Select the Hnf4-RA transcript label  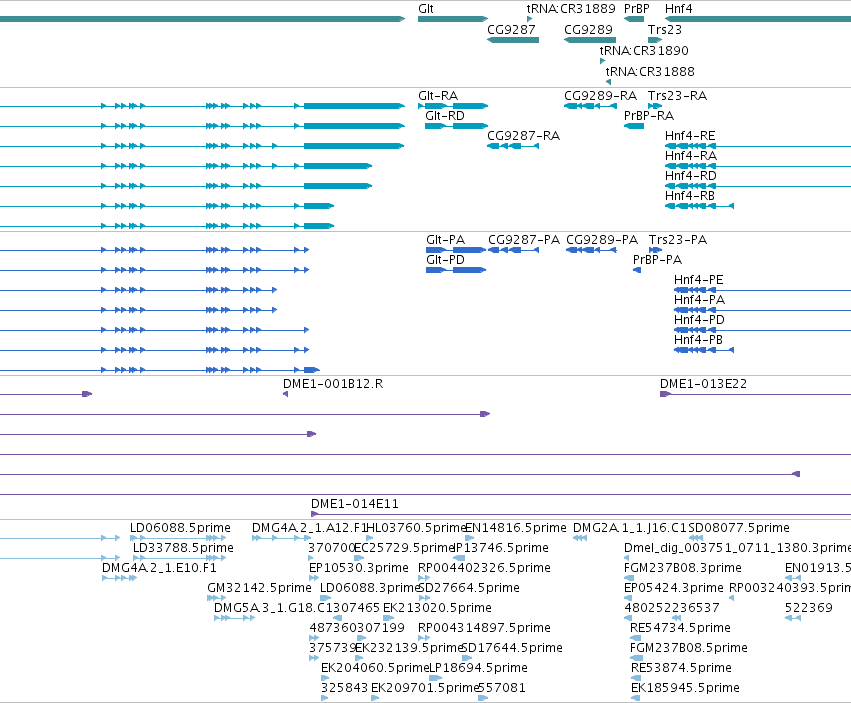click(691, 156)
